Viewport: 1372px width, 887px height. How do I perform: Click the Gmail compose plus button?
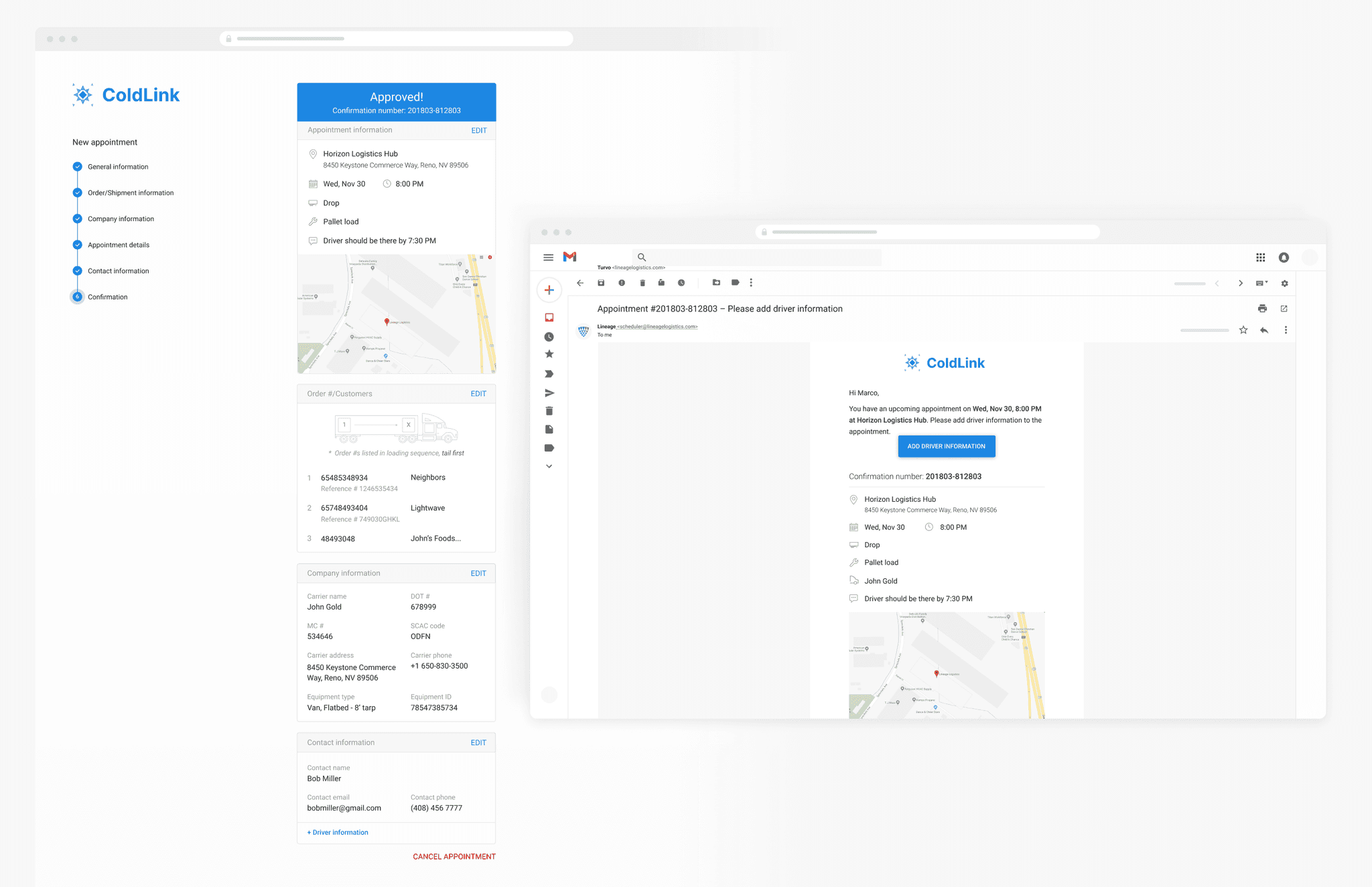(x=549, y=290)
